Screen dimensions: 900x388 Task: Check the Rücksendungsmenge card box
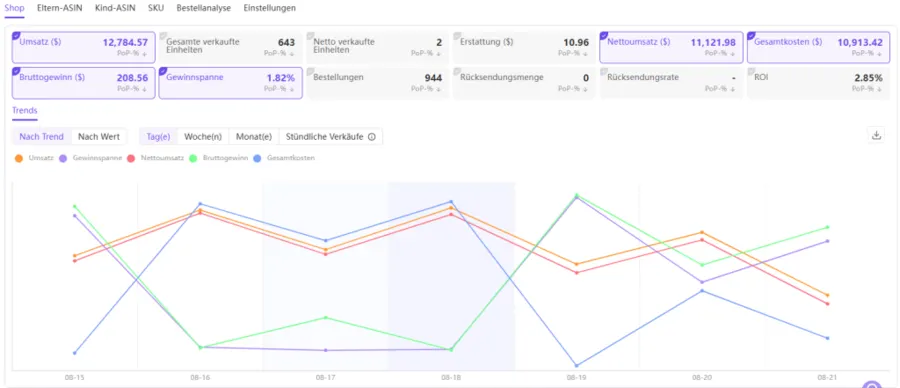coord(456,71)
